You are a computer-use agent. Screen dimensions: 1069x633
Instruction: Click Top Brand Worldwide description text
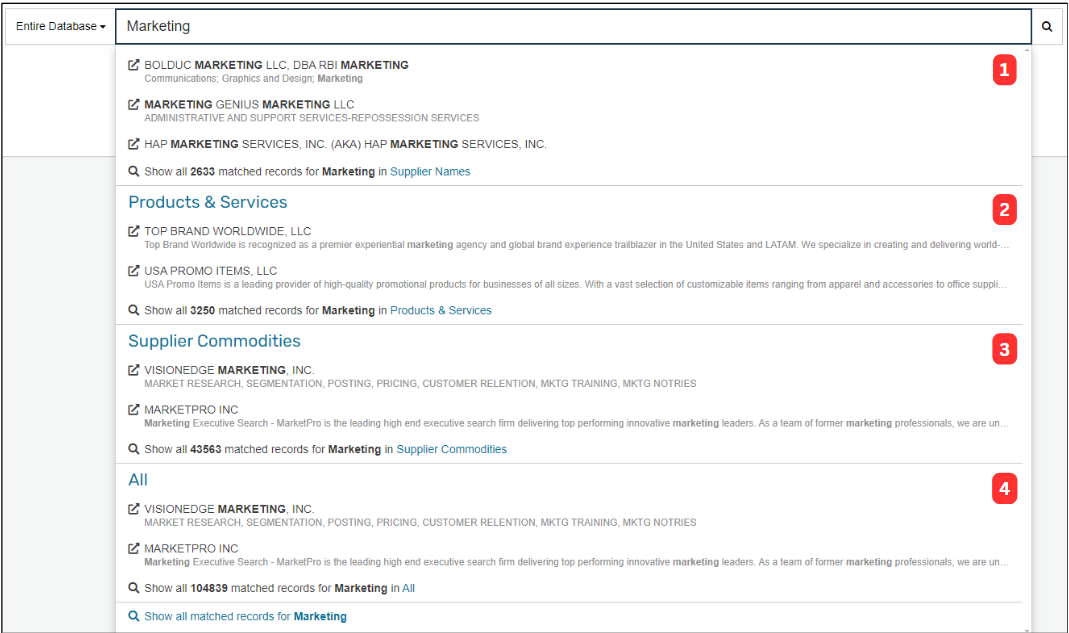tap(576, 245)
